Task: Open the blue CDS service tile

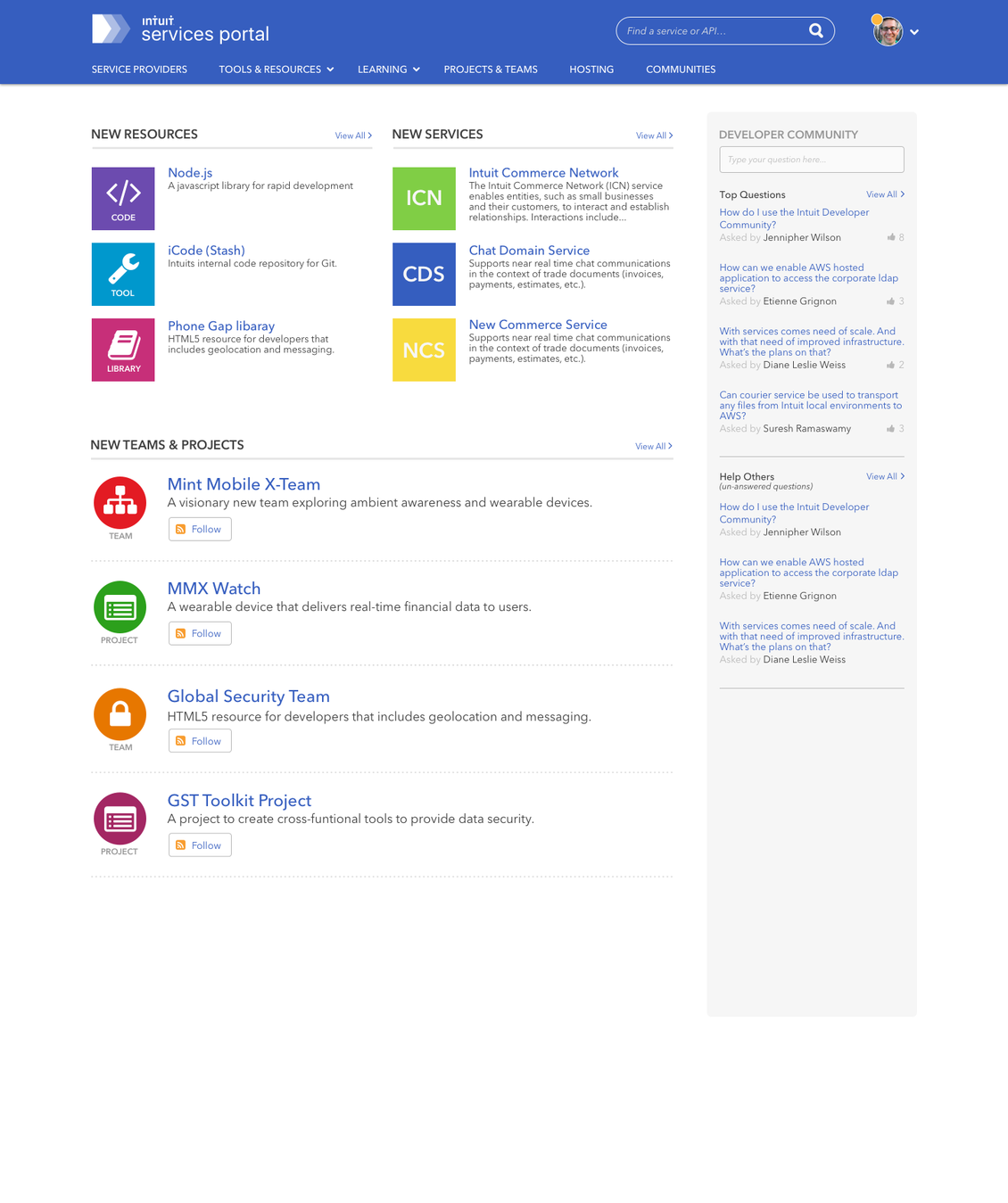Action: 424,275
